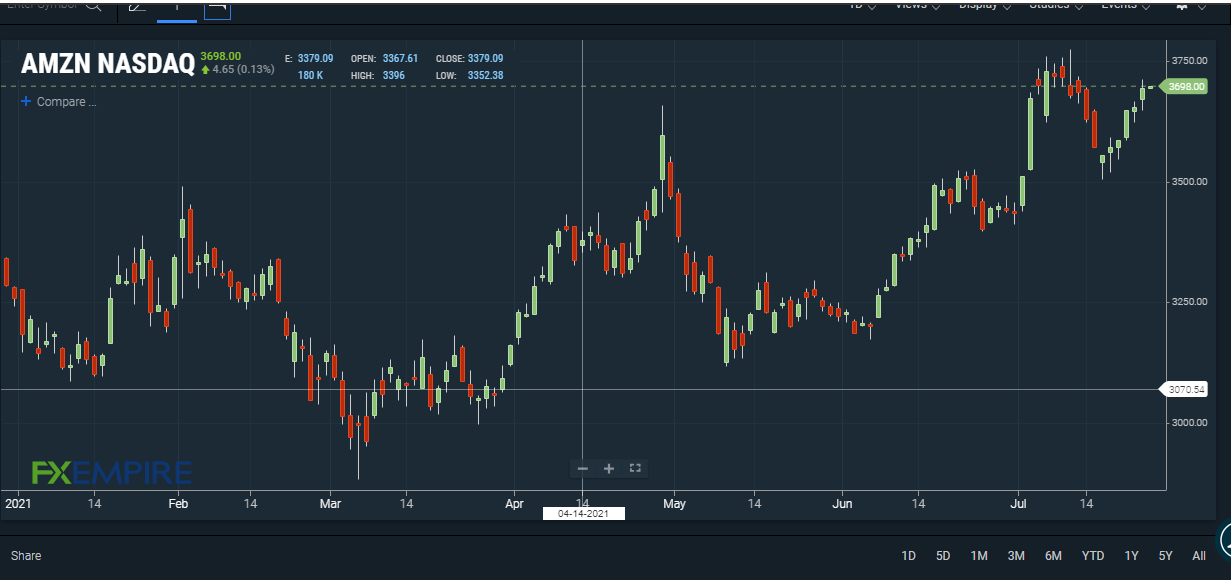Zoom out the chart with the minus icon
The image size is (1231, 580).
click(583, 468)
